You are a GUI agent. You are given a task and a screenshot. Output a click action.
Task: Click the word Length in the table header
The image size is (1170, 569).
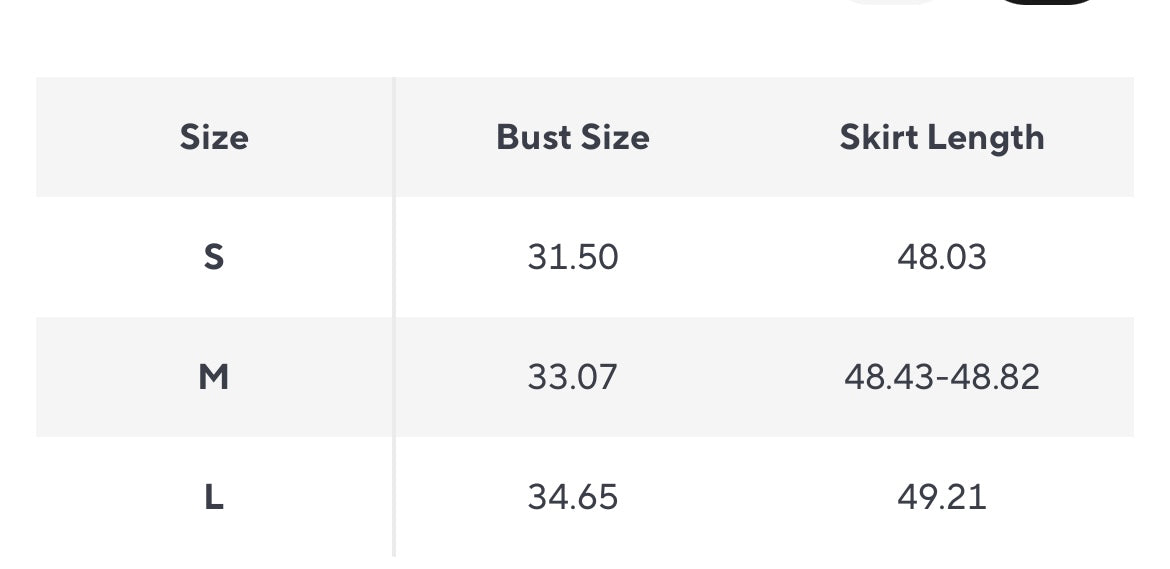pyautogui.click(x=982, y=137)
